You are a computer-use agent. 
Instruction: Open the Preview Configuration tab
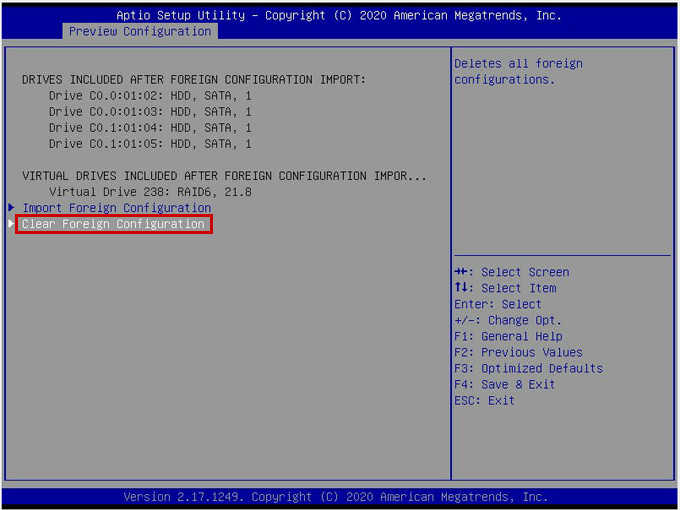(140, 31)
